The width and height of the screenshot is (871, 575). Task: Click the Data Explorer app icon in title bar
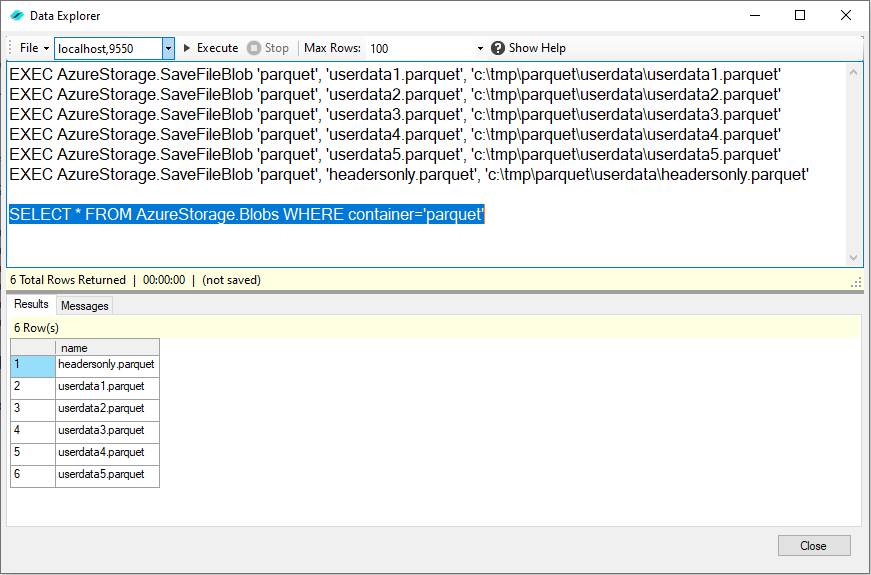tap(17, 16)
